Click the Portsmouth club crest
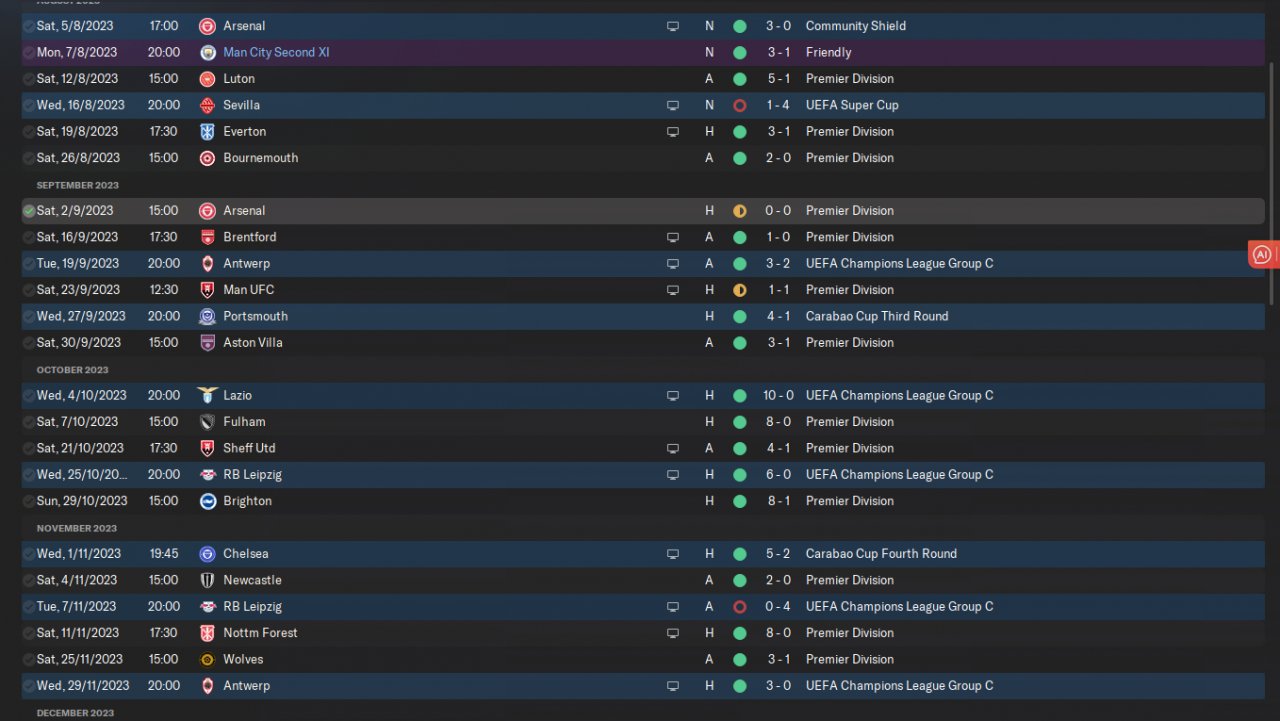Screen dimensions: 1280x721 pyautogui.click(x=207, y=316)
